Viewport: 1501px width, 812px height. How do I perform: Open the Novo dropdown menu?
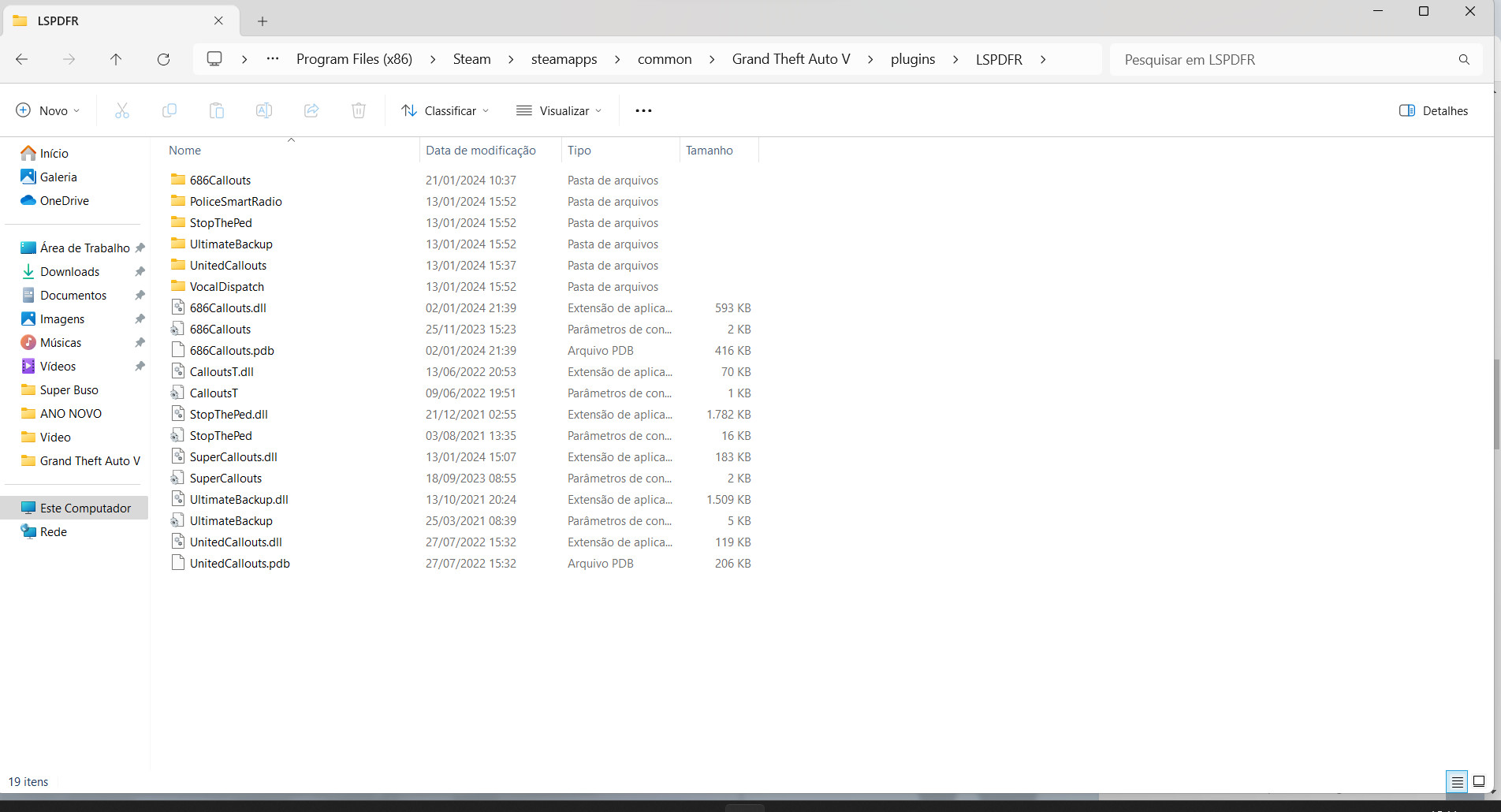(48, 111)
